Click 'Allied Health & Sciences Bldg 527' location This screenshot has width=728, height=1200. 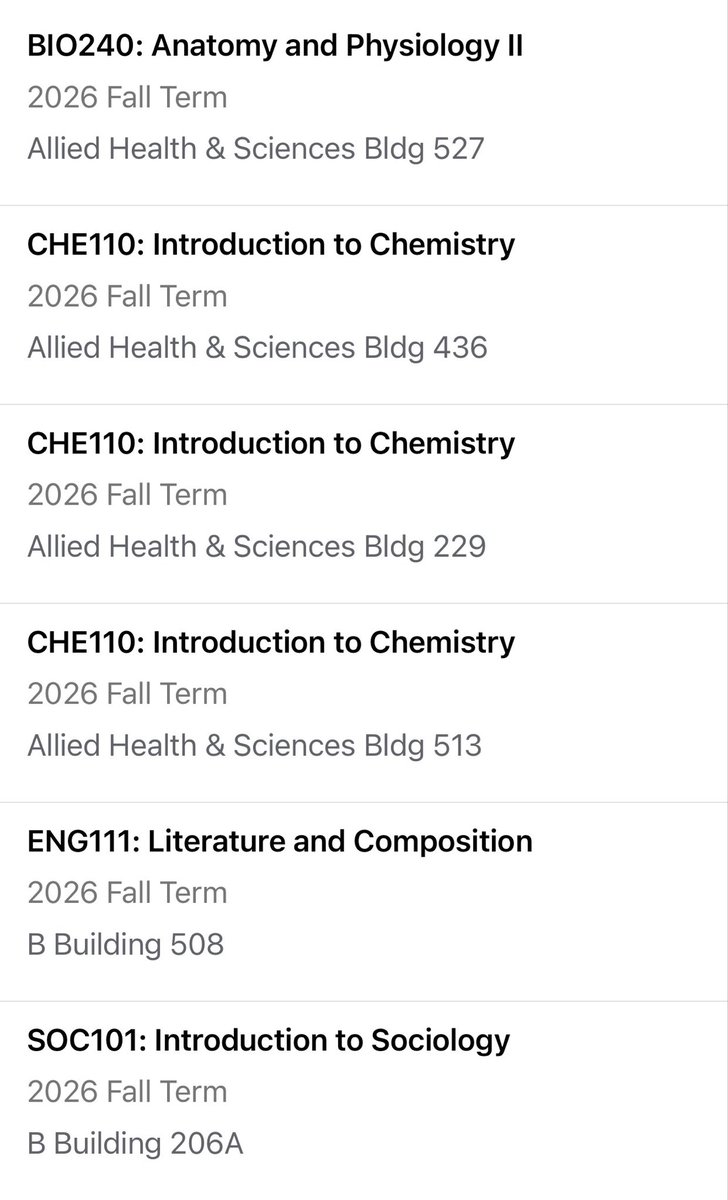pyautogui.click(x=256, y=149)
